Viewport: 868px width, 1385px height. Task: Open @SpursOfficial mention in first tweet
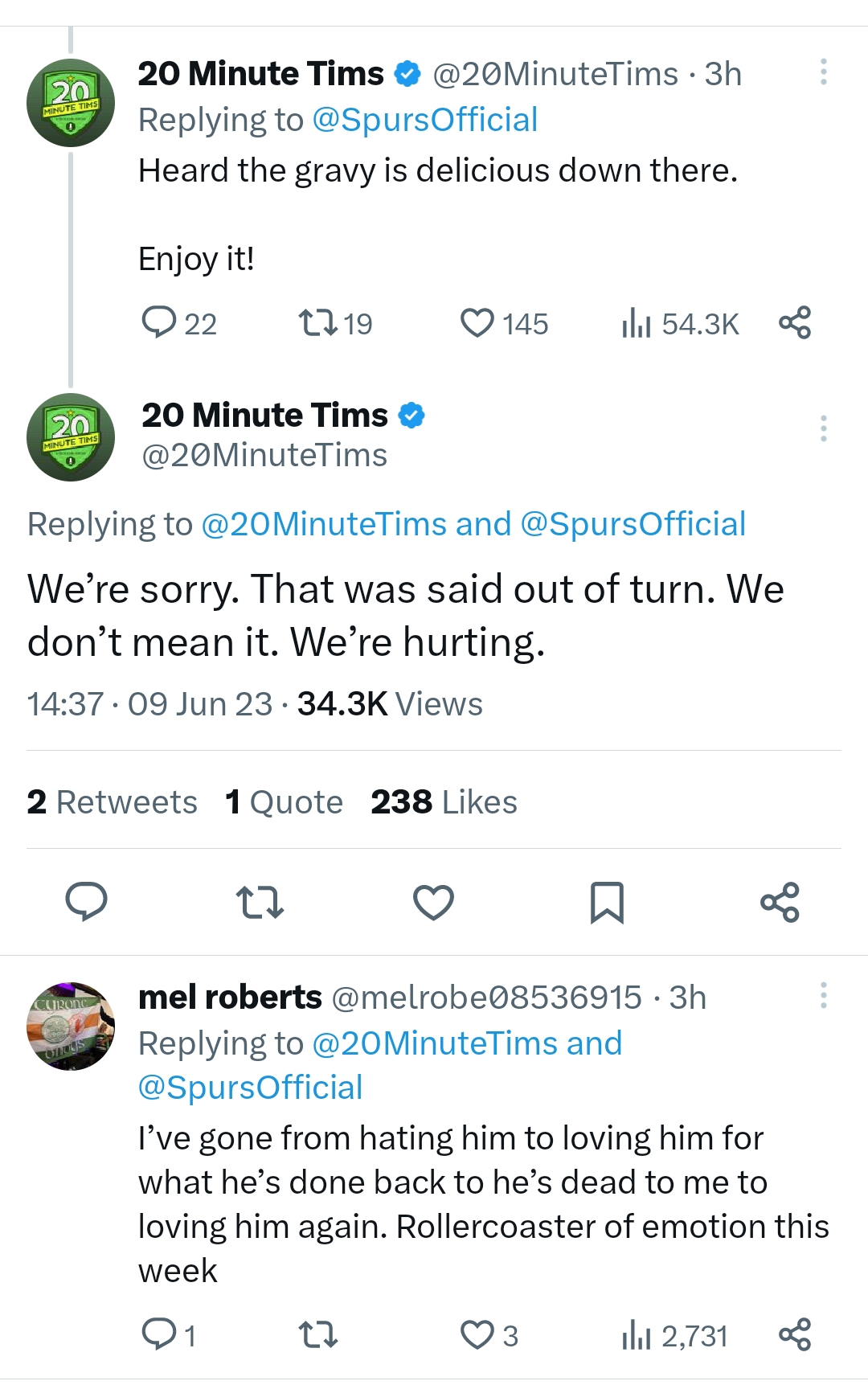(x=424, y=120)
